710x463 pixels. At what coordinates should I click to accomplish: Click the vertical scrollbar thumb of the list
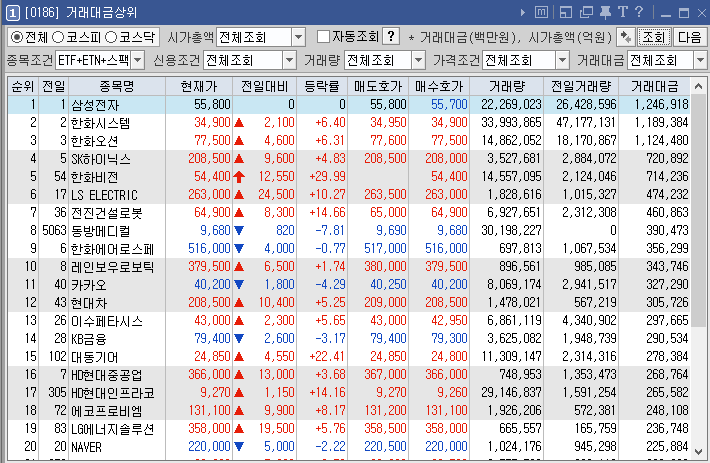tap(698, 208)
